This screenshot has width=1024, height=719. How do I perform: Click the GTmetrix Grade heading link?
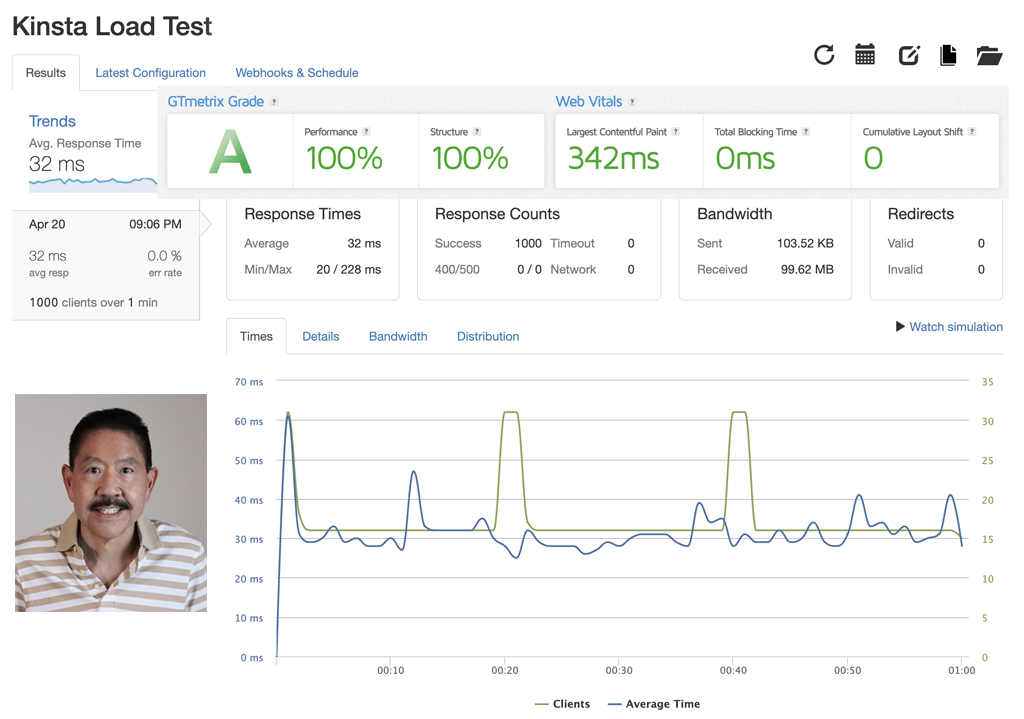point(216,101)
